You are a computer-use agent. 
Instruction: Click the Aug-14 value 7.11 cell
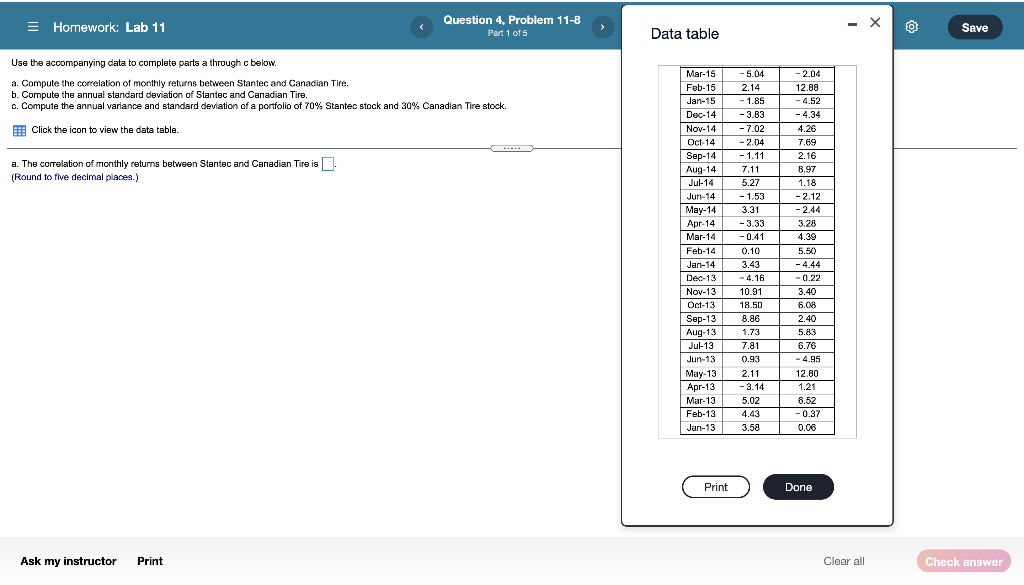click(x=750, y=169)
